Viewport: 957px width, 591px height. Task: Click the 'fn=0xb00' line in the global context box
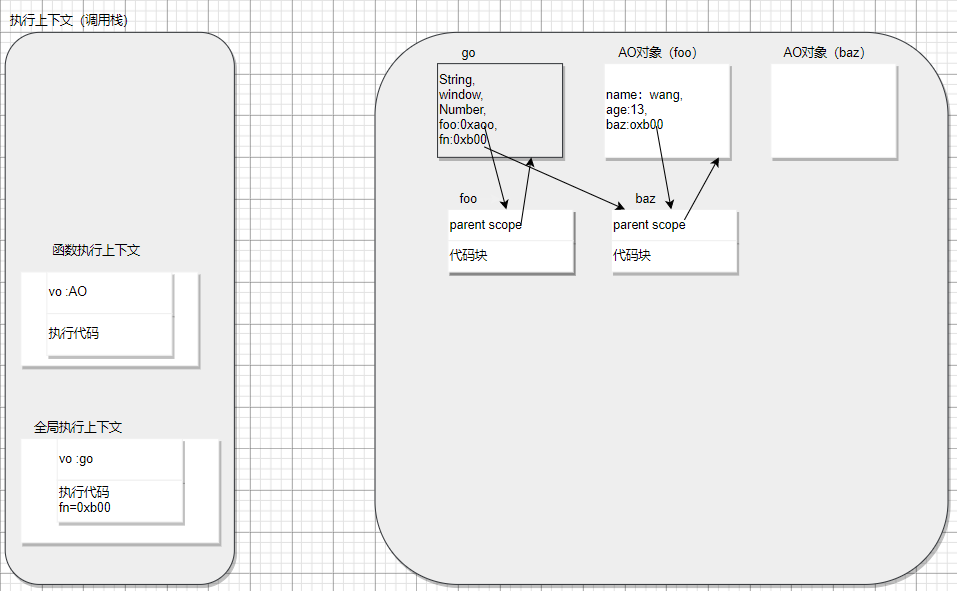tap(84, 507)
